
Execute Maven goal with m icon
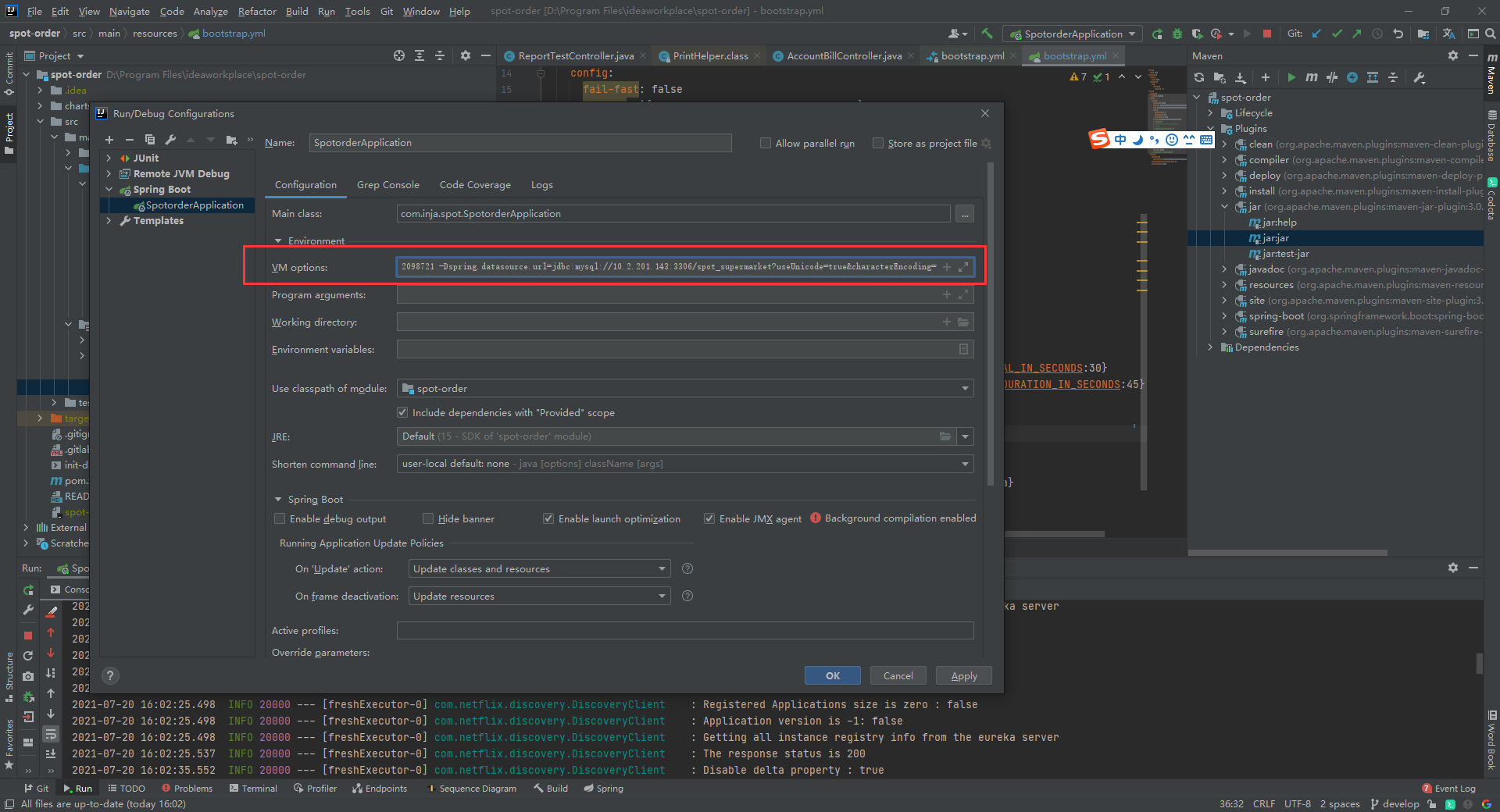(1312, 77)
